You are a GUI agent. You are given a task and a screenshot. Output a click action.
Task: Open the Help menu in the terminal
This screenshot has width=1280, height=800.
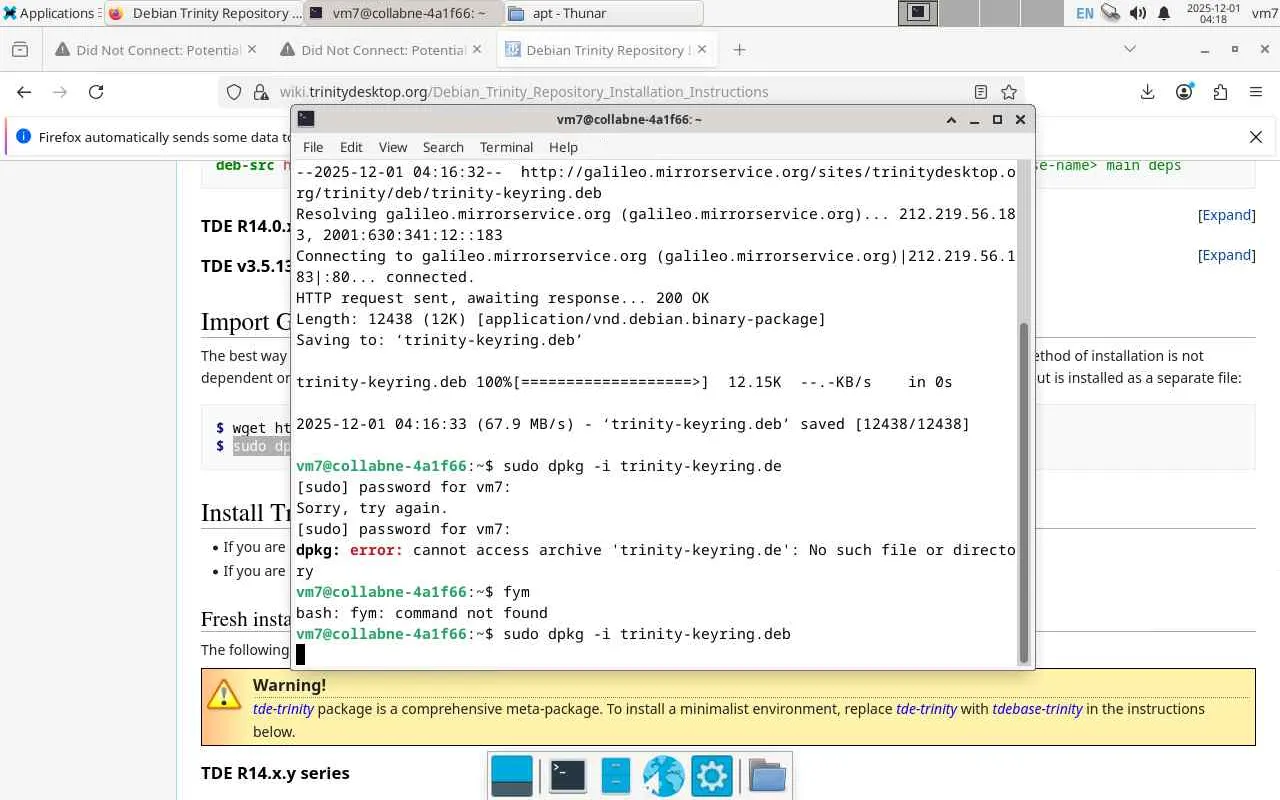tap(563, 147)
